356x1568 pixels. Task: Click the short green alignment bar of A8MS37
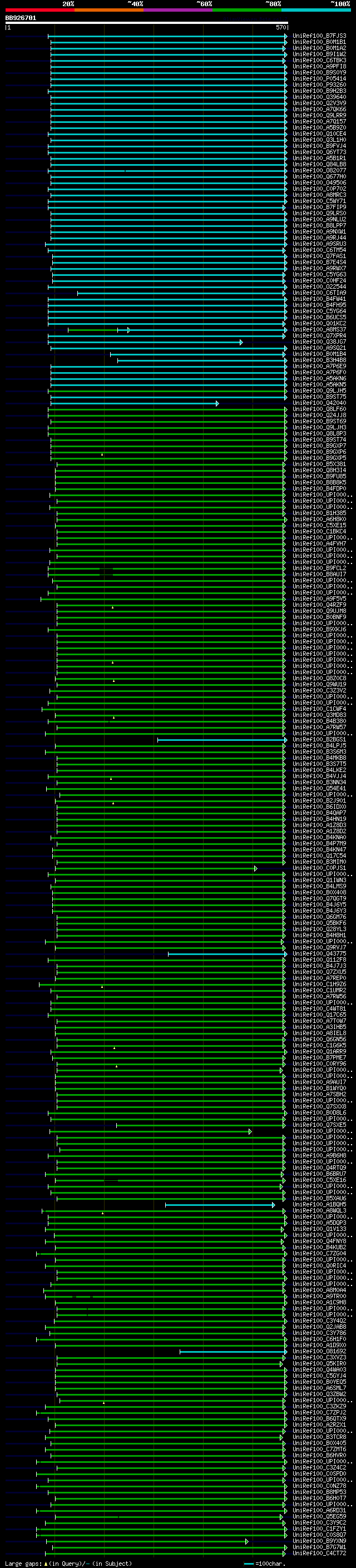click(x=93, y=330)
